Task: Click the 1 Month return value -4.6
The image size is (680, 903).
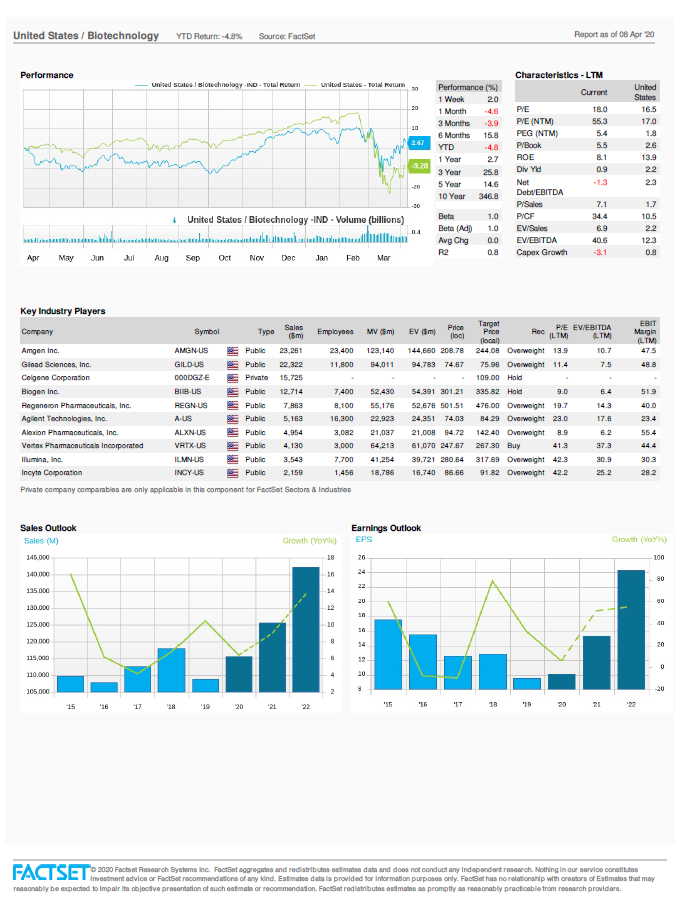Action: [491, 111]
